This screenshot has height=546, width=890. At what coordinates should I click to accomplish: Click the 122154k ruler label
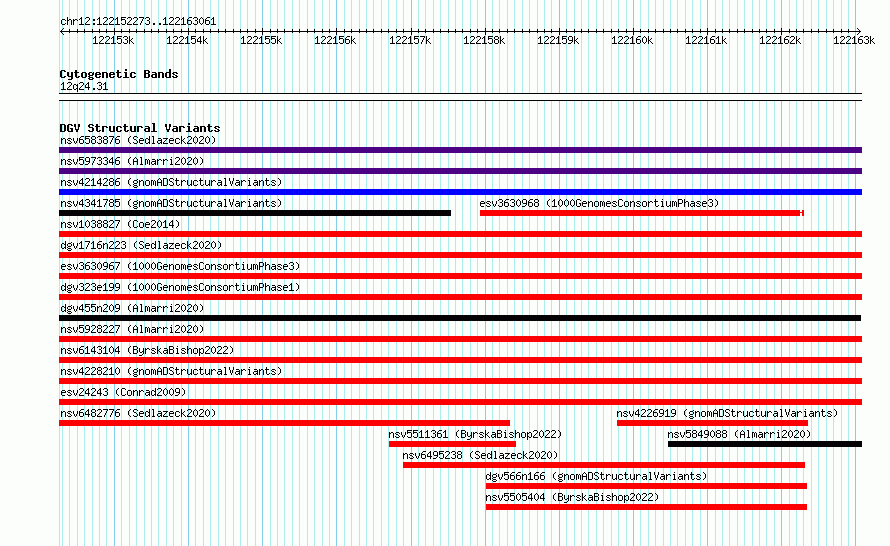tap(187, 40)
